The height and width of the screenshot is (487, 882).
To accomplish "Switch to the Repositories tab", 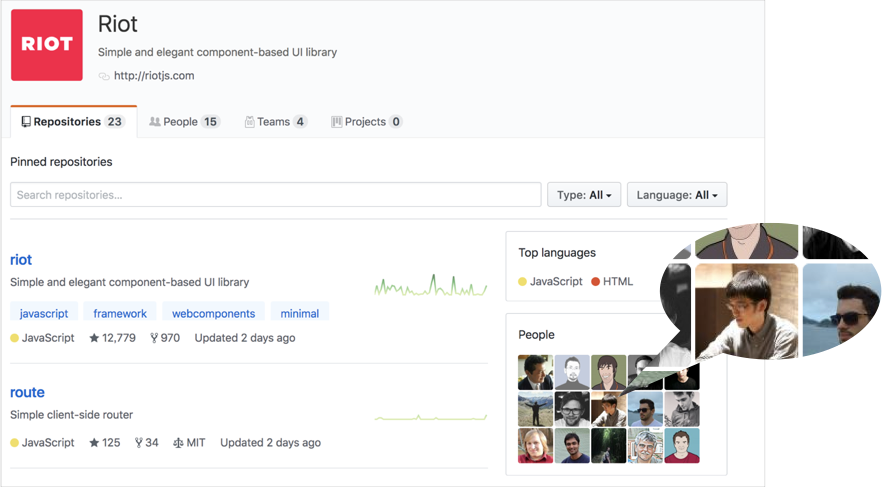I will tap(74, 121).
